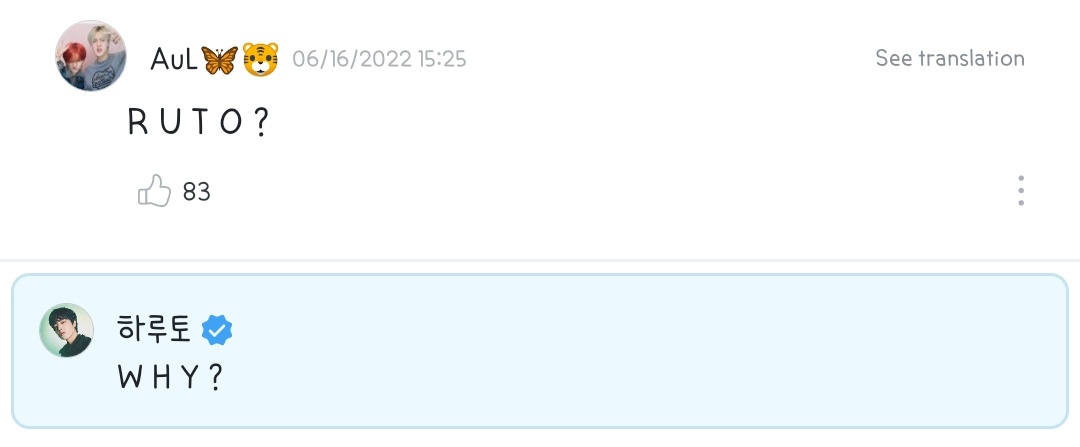
Task: Click the divider line below the comment
Action: pos(540,260)
